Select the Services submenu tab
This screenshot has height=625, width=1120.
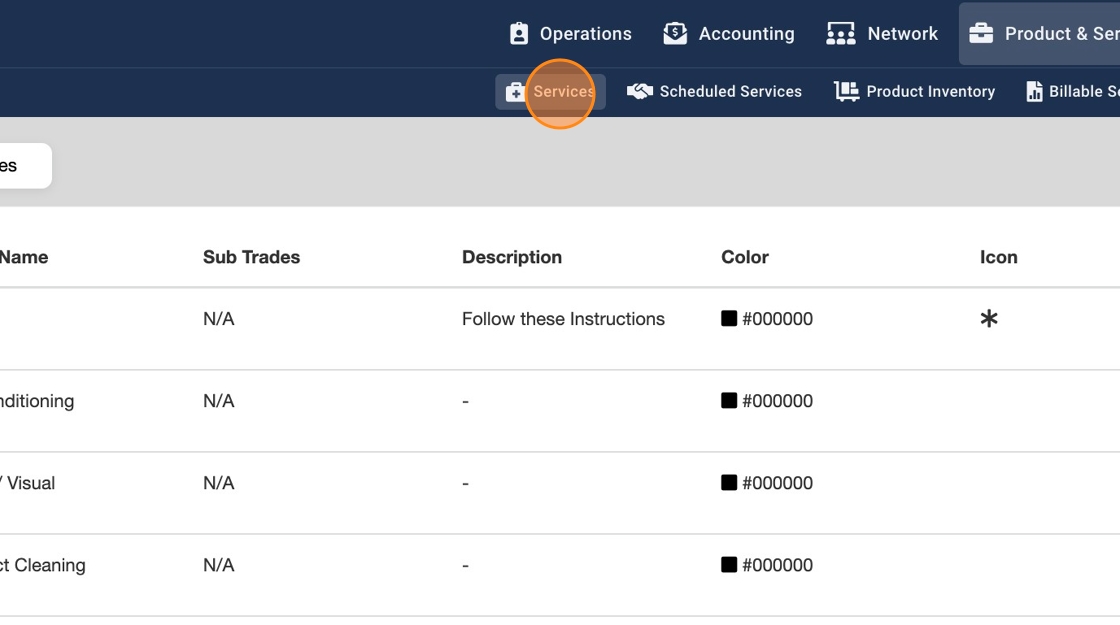point(563,92)
